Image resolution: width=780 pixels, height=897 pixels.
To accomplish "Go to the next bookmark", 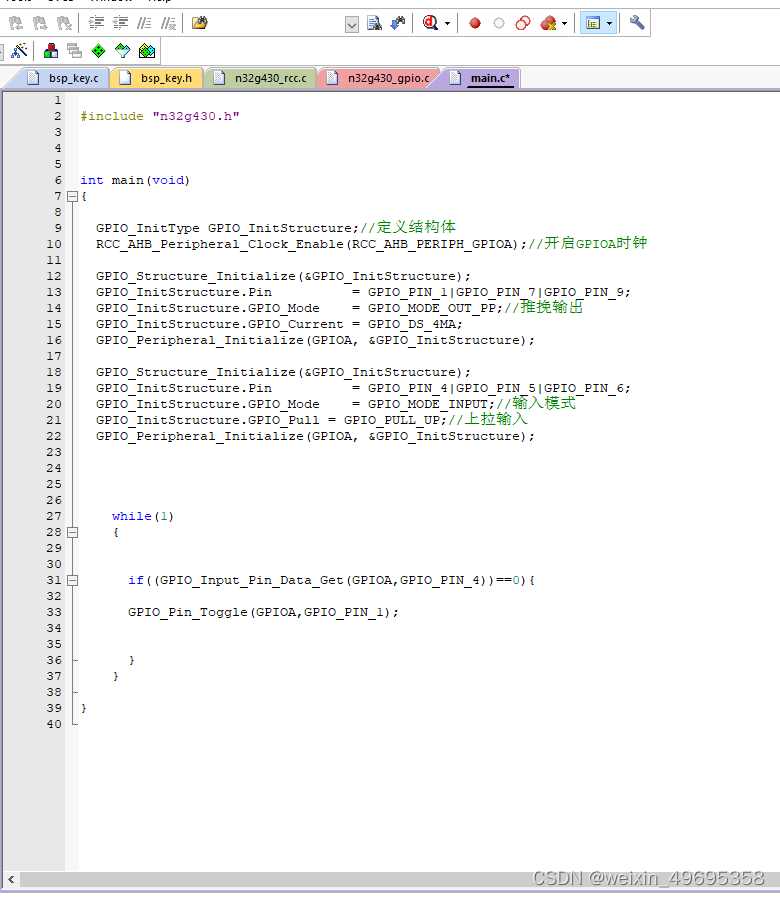I will click(39, 23).
